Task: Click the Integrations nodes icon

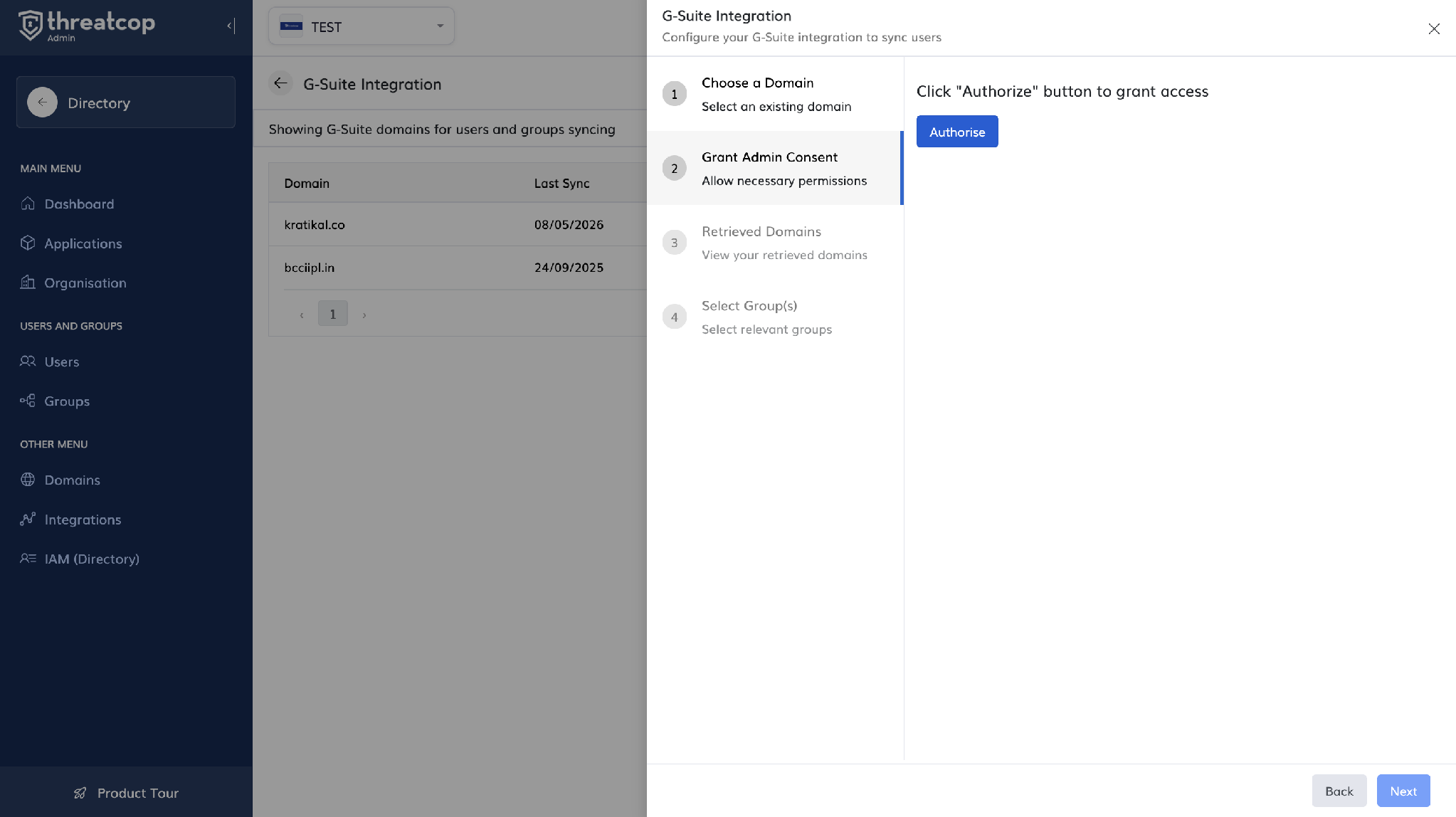Action: (28, 520)
